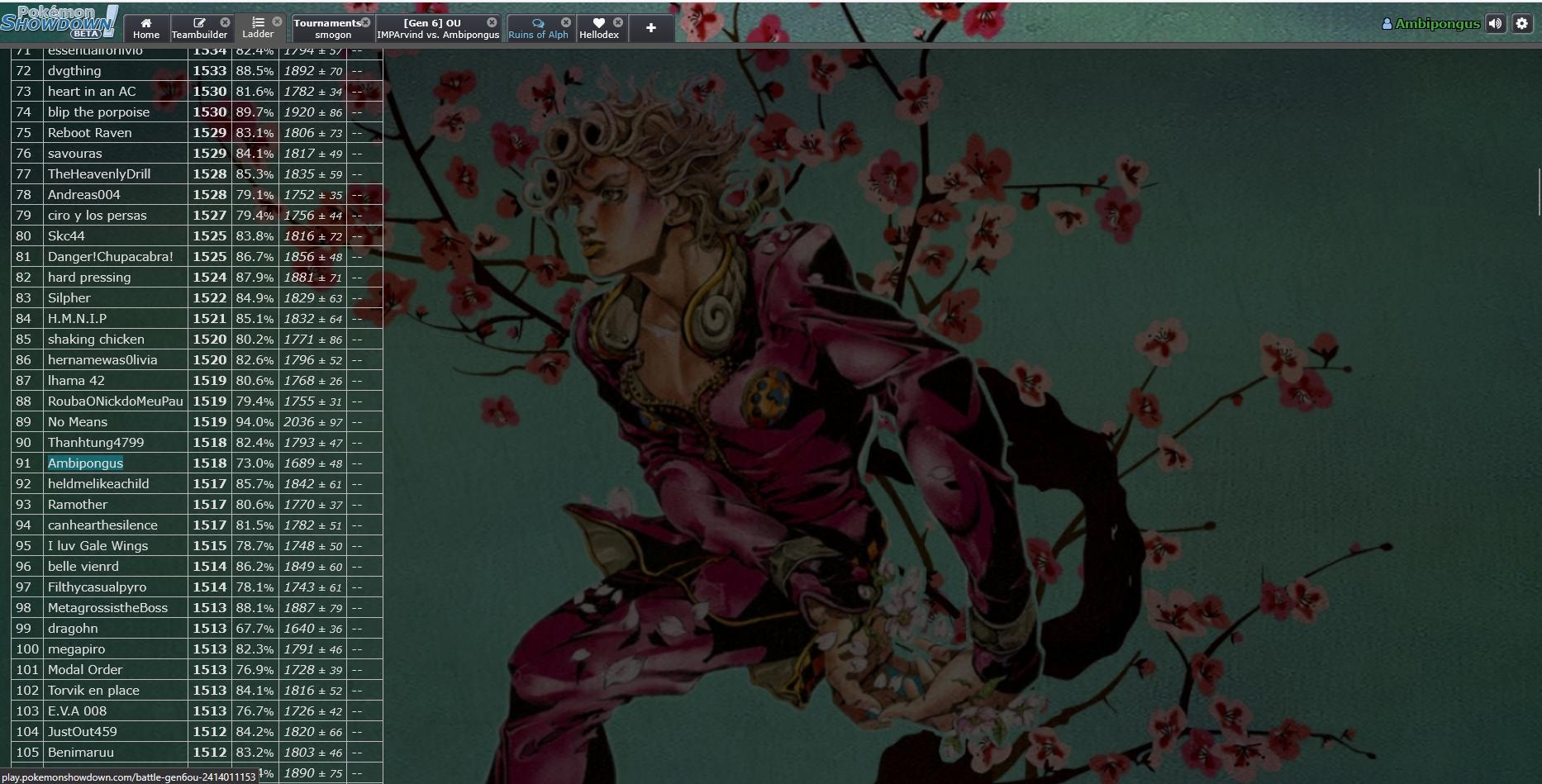Screen dimensions: 1542x784
Task: Select player Modal Order
Action: point(85,670)
